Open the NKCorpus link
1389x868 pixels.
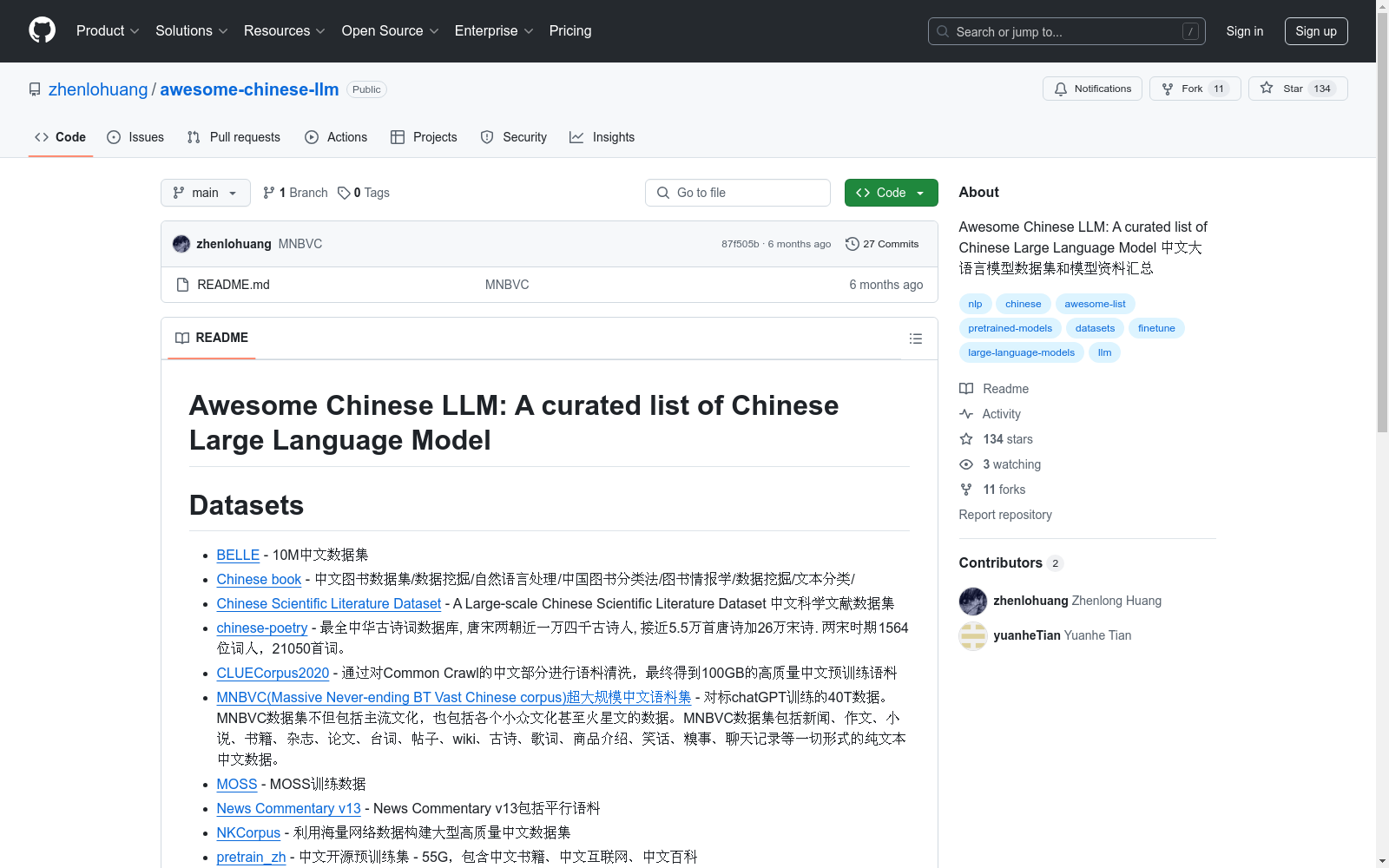coord(248,832)
